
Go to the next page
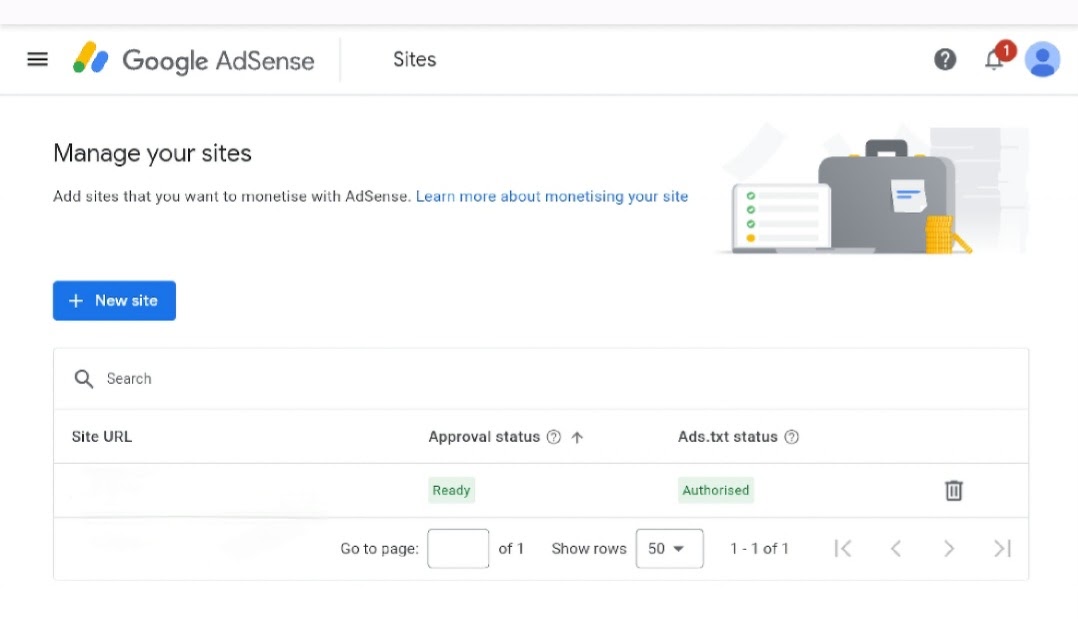pos(949,548)
